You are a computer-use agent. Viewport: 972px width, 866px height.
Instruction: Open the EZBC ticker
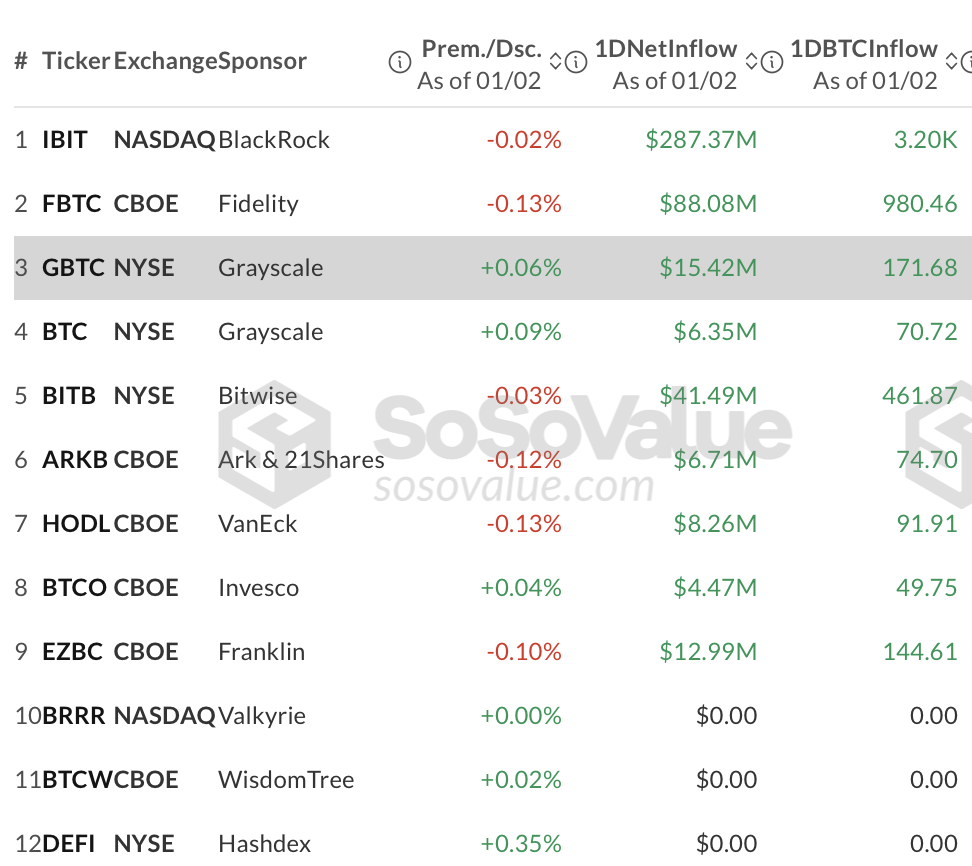coord(72,652)
